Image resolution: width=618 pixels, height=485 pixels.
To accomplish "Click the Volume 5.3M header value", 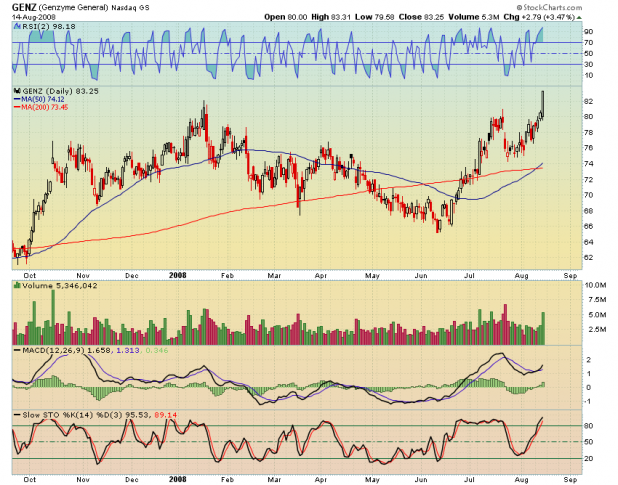I will 474,17.
